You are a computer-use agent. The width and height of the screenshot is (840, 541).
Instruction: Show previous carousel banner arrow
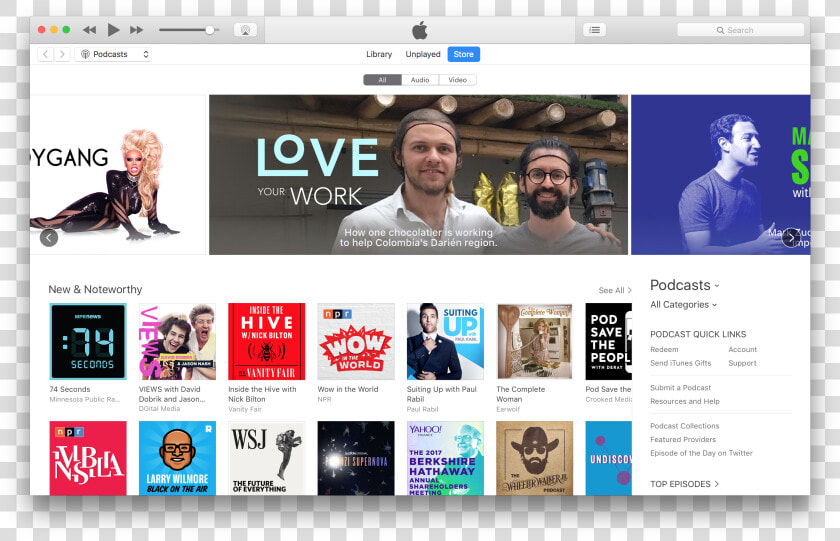point(49,237)
